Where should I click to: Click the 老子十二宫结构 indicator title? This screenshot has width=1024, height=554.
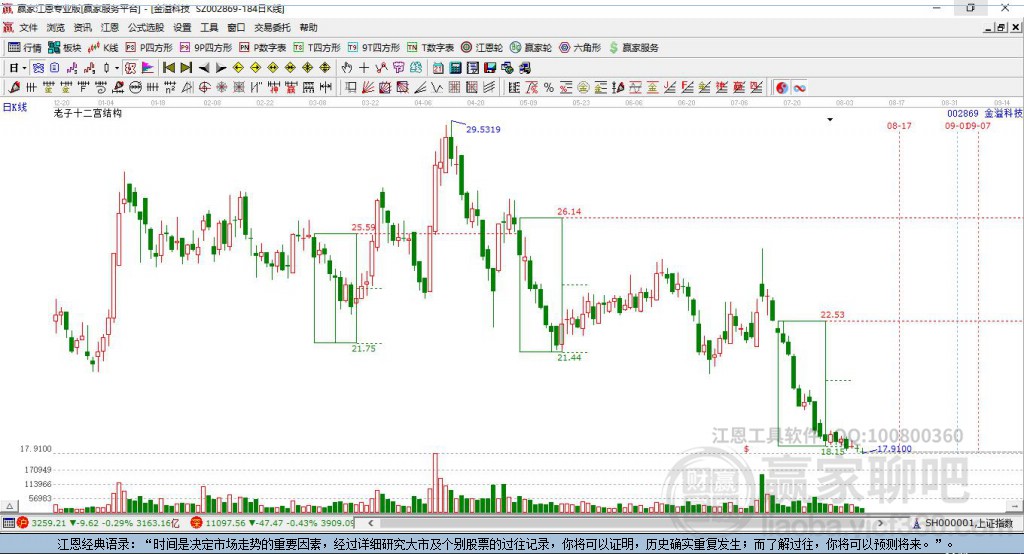(88, 113)
